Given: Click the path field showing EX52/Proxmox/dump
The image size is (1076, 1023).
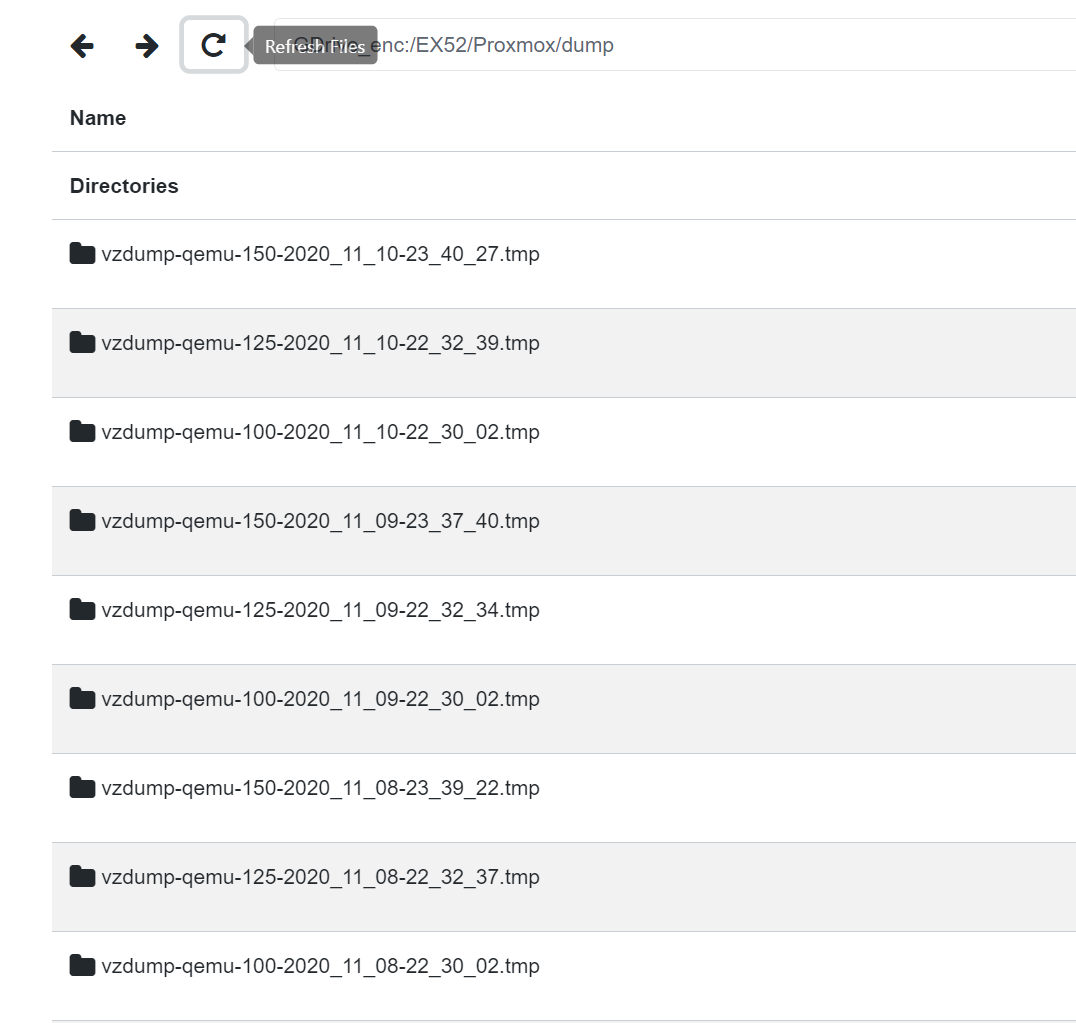Looking at the screenshot, I should (x=675, y=45).
